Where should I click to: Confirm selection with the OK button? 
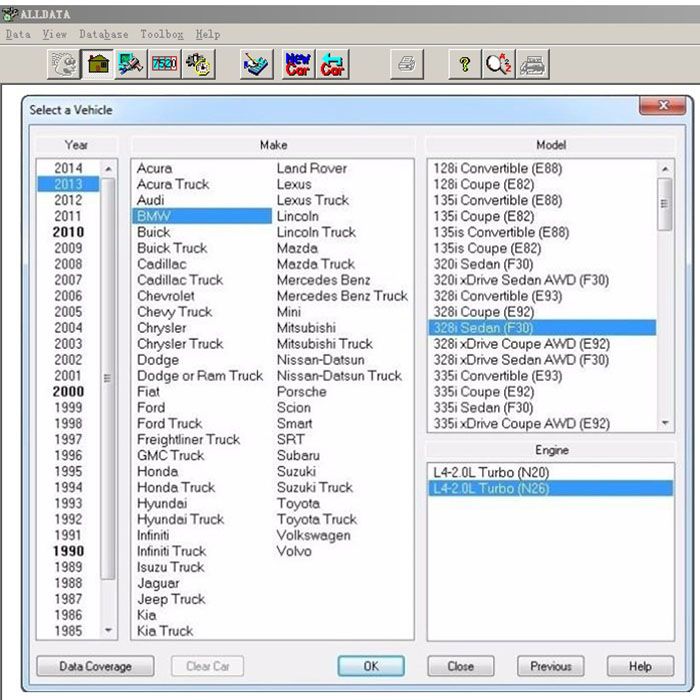(x=371, y=666)
